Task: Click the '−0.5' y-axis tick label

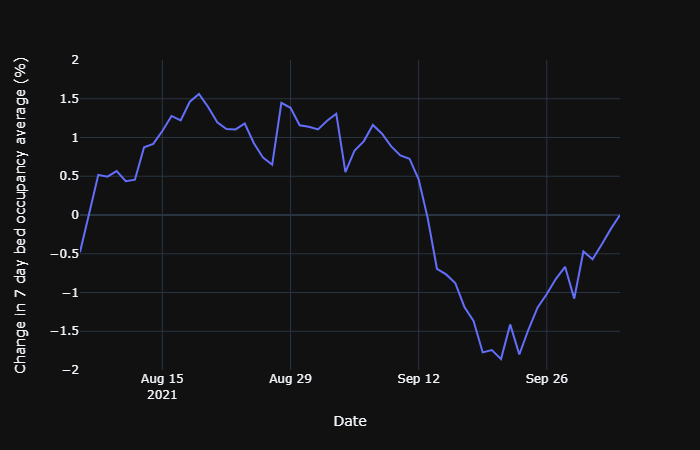Action: 64,253
